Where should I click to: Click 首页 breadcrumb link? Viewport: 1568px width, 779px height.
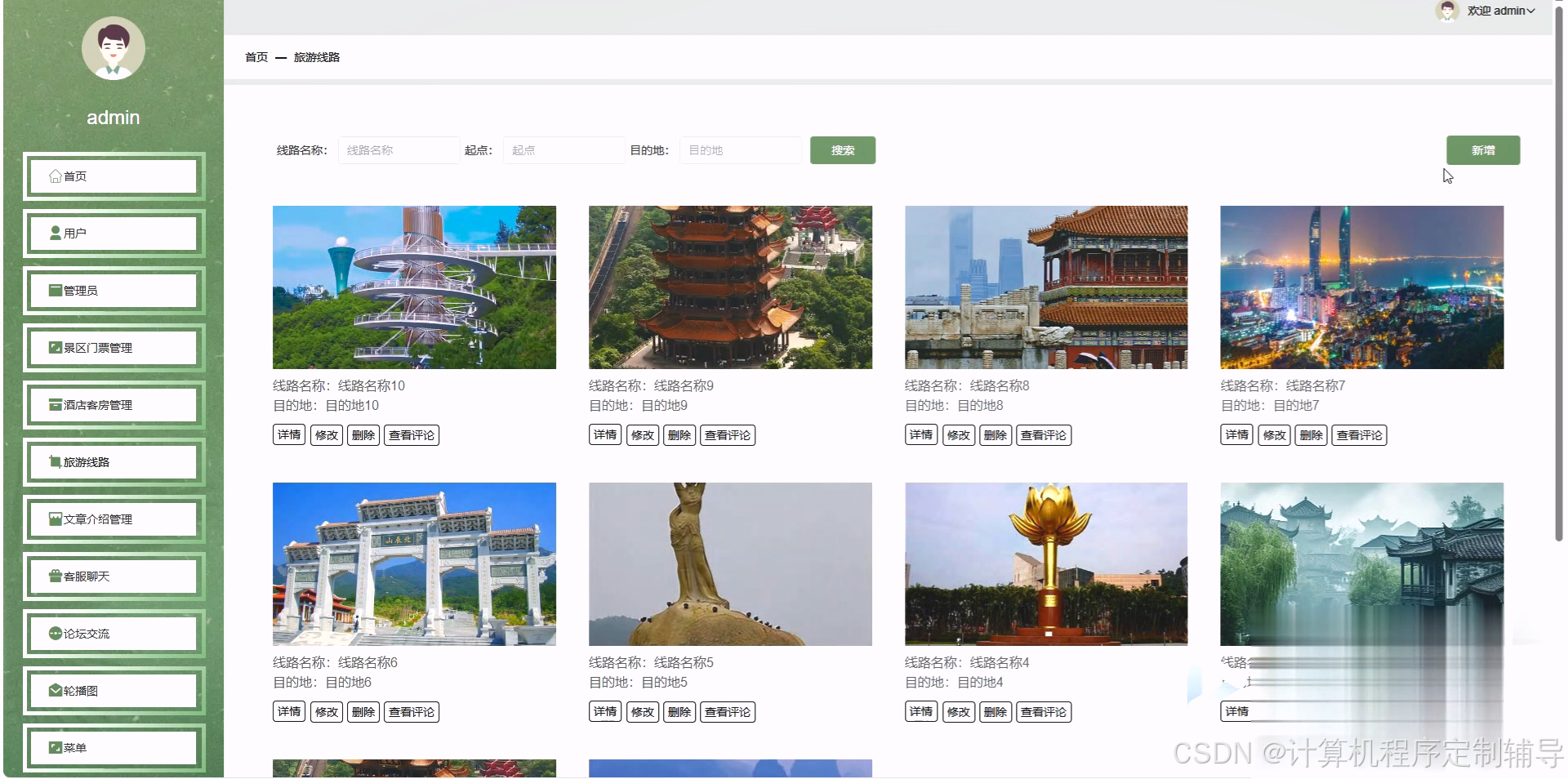point(256,57)
